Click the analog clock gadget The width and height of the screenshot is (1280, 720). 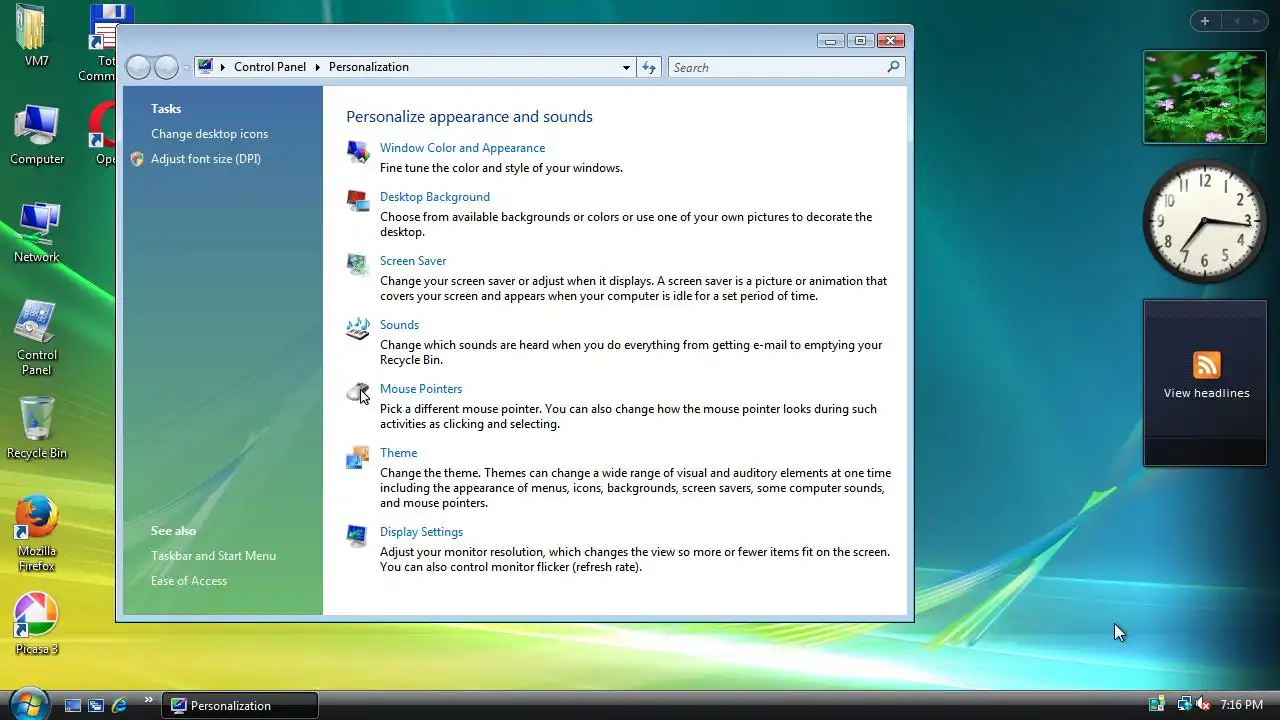[x=1205, y=222]
